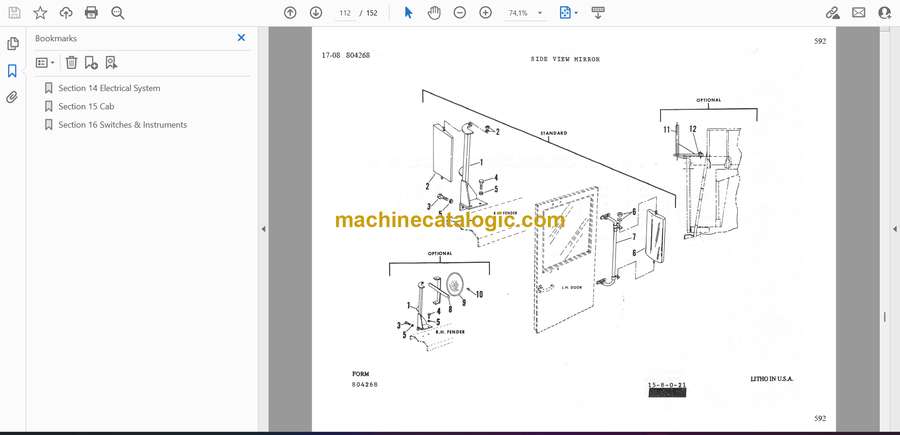The height and width of the screenshot is (435, 900).
Task: Open the find text magnifier tool
Action: (118, 13)
